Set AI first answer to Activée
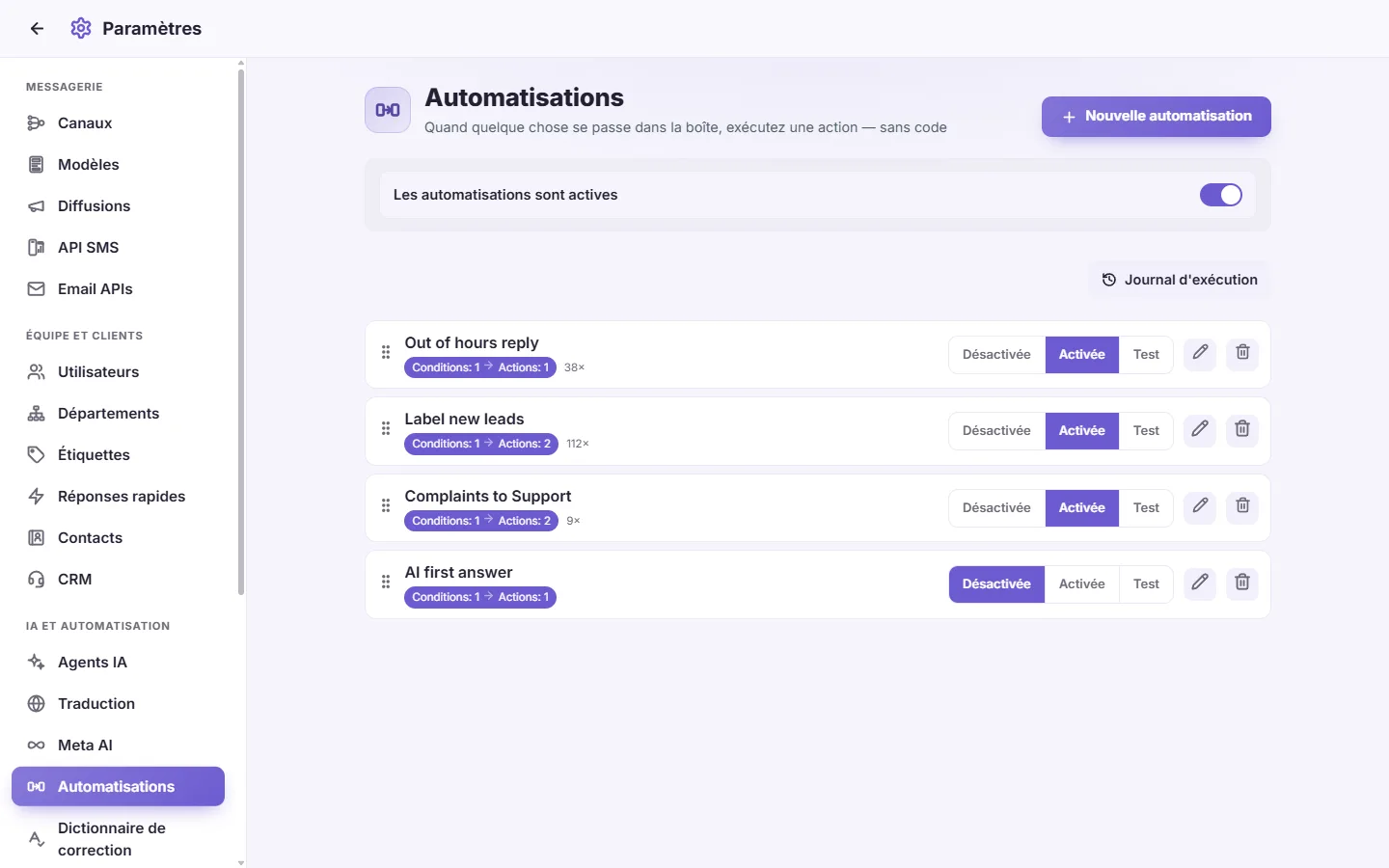Image resolution: width=1389 pixels, height=868 pixels. pyautogui.click(x=1082, y=584)
